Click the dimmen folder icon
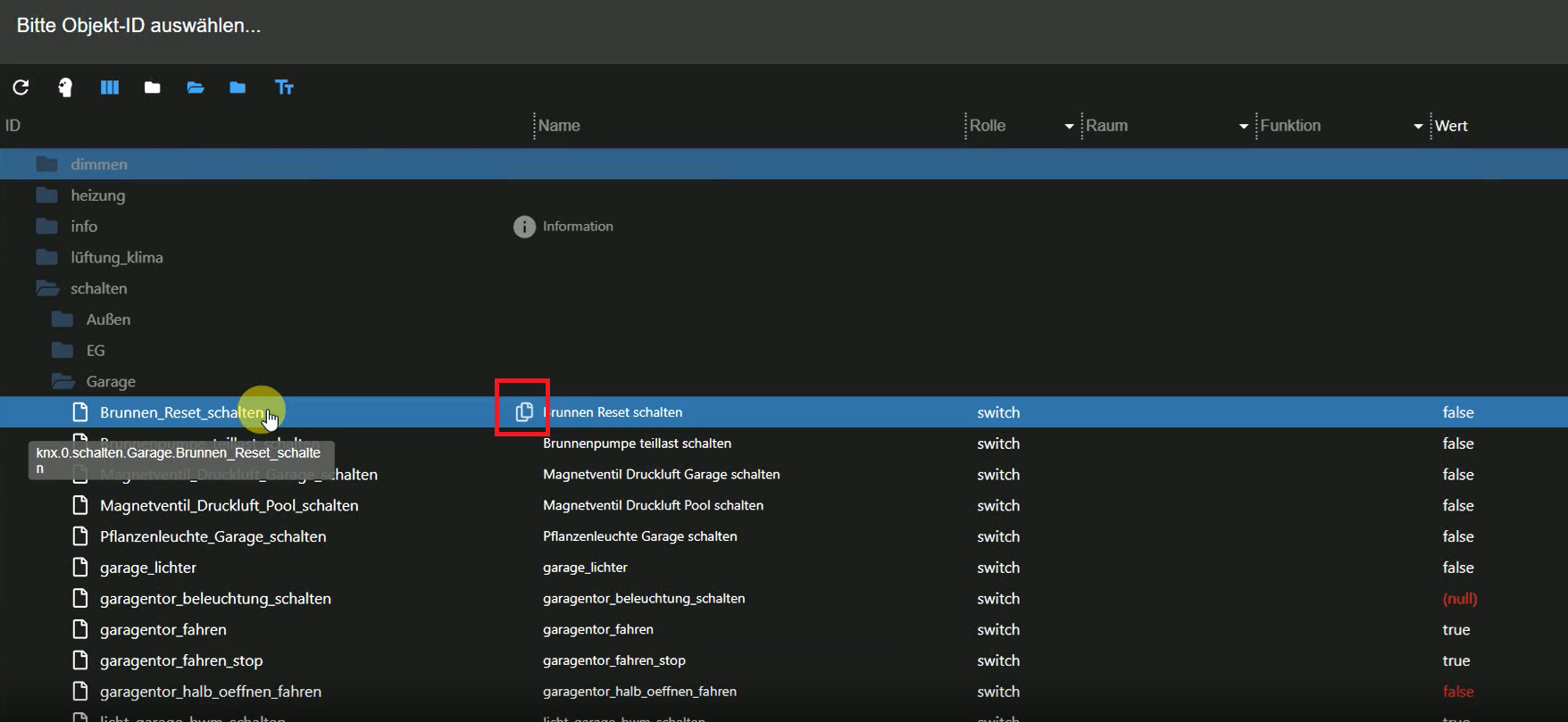 point(46,164)
